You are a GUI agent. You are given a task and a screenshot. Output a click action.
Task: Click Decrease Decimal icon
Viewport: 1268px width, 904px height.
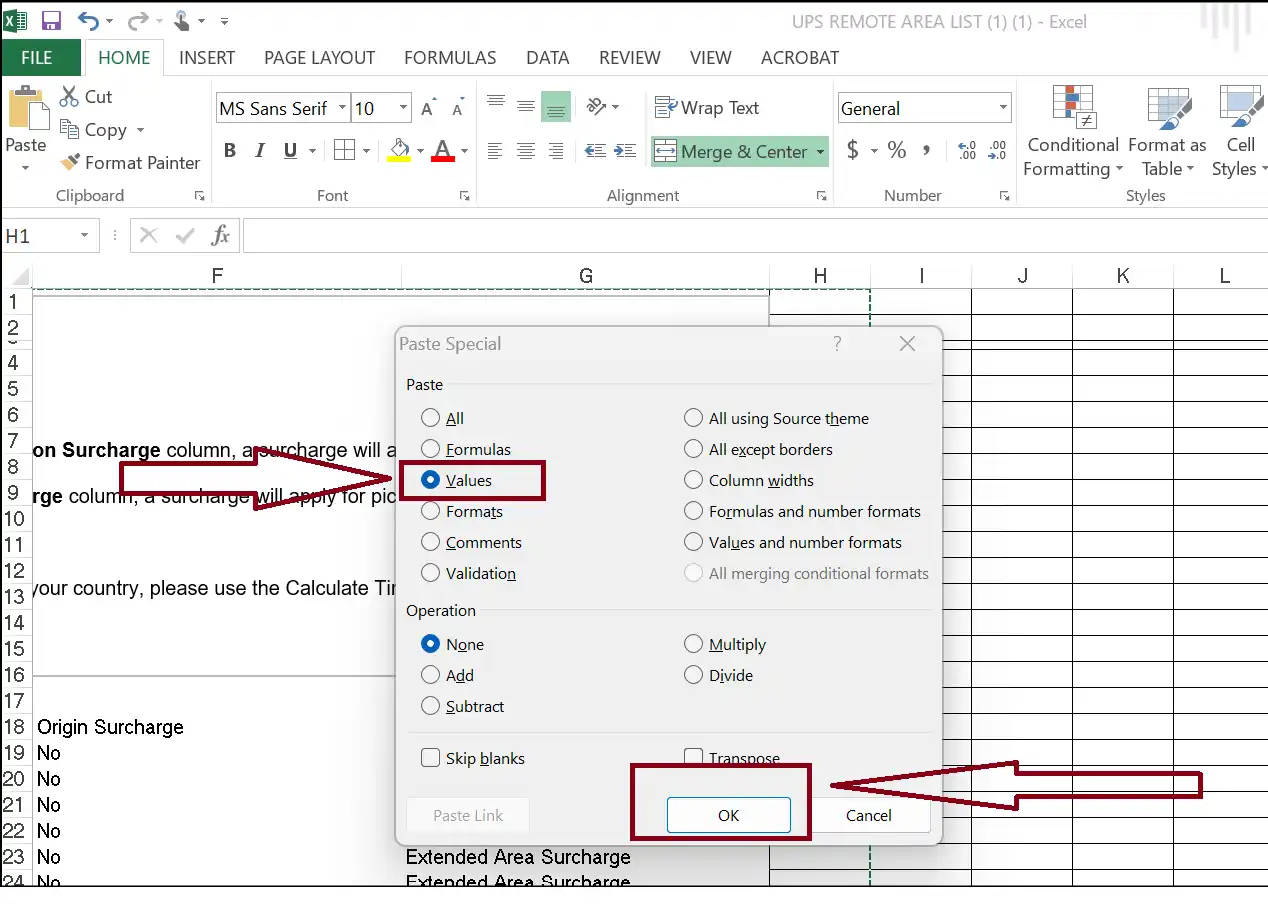click(997, 151)
